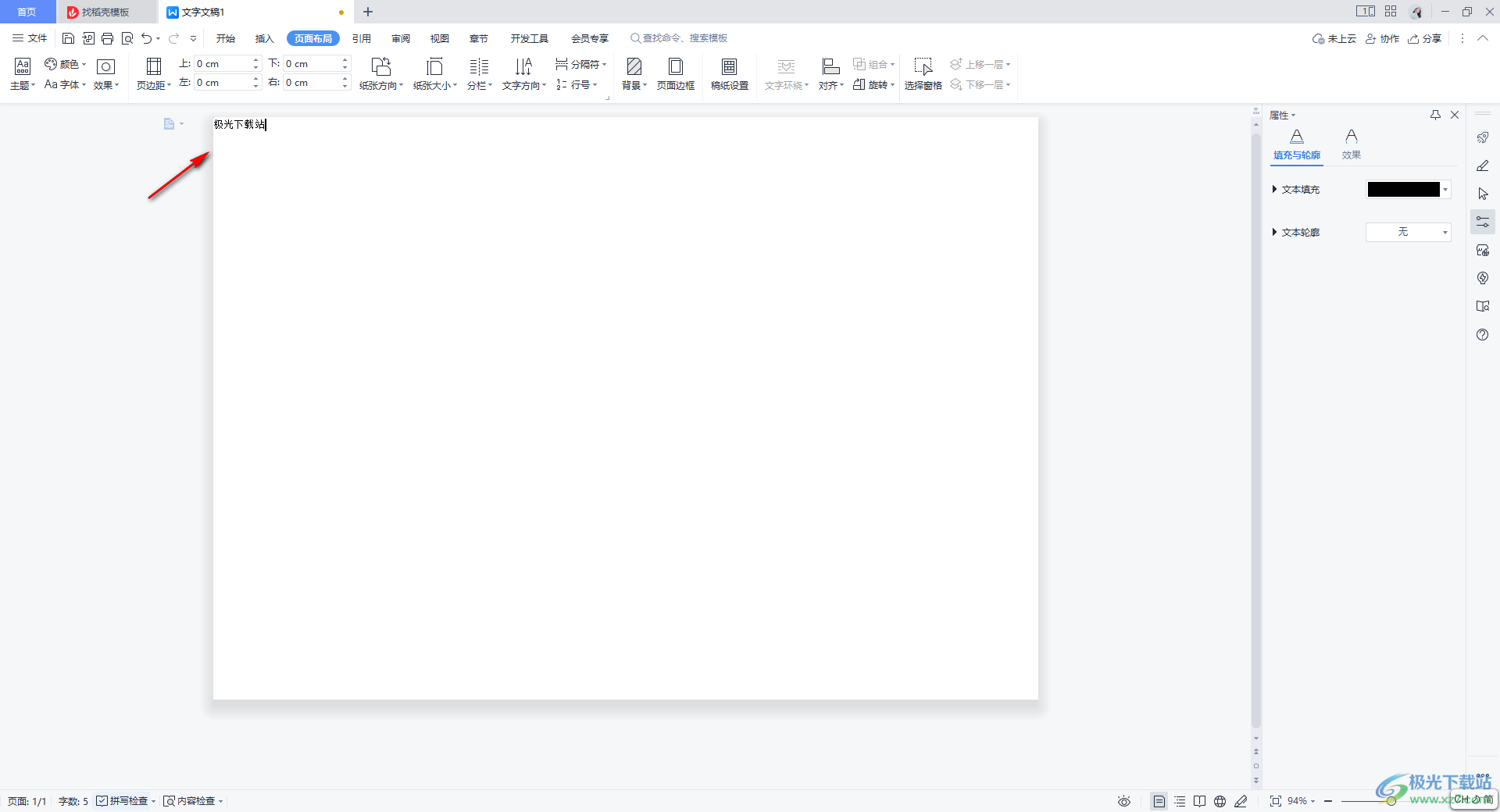
Task: Open the help question mark sidebar icon
Action: pyautogui.click(x=1483, y=334)
